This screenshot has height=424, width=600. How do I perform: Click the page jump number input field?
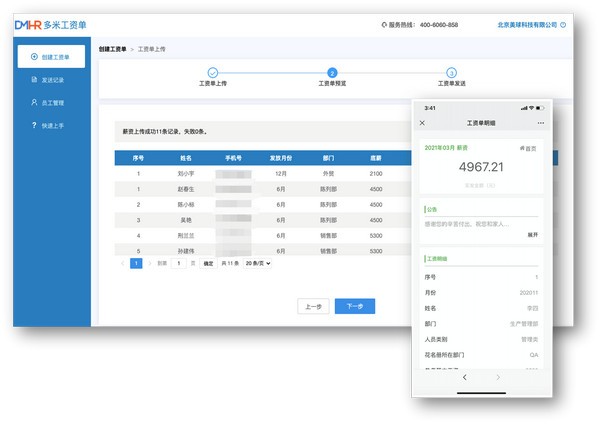(178, 263)
